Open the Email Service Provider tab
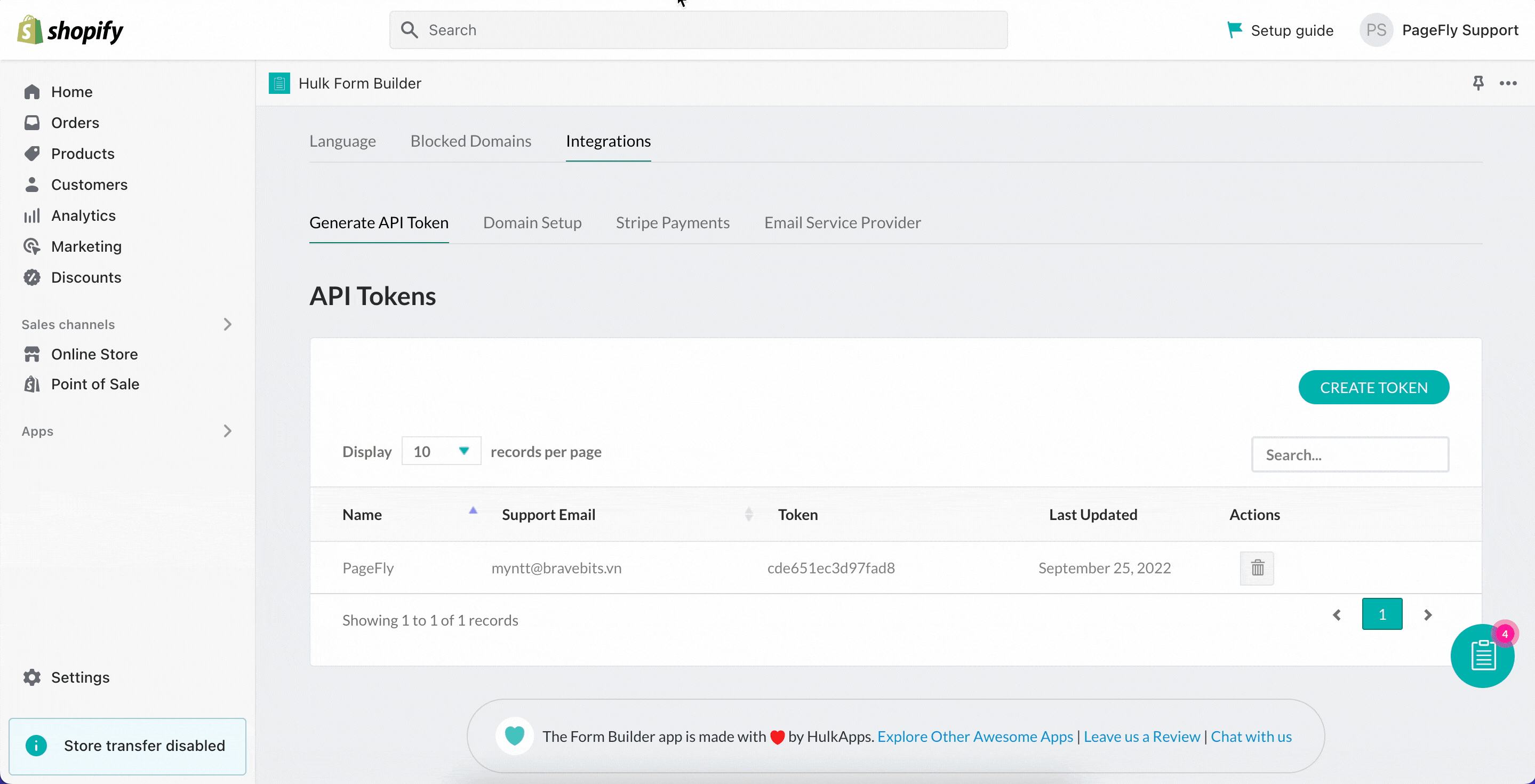This screenshot has width=1535, height=784. (x=843, y=223)
